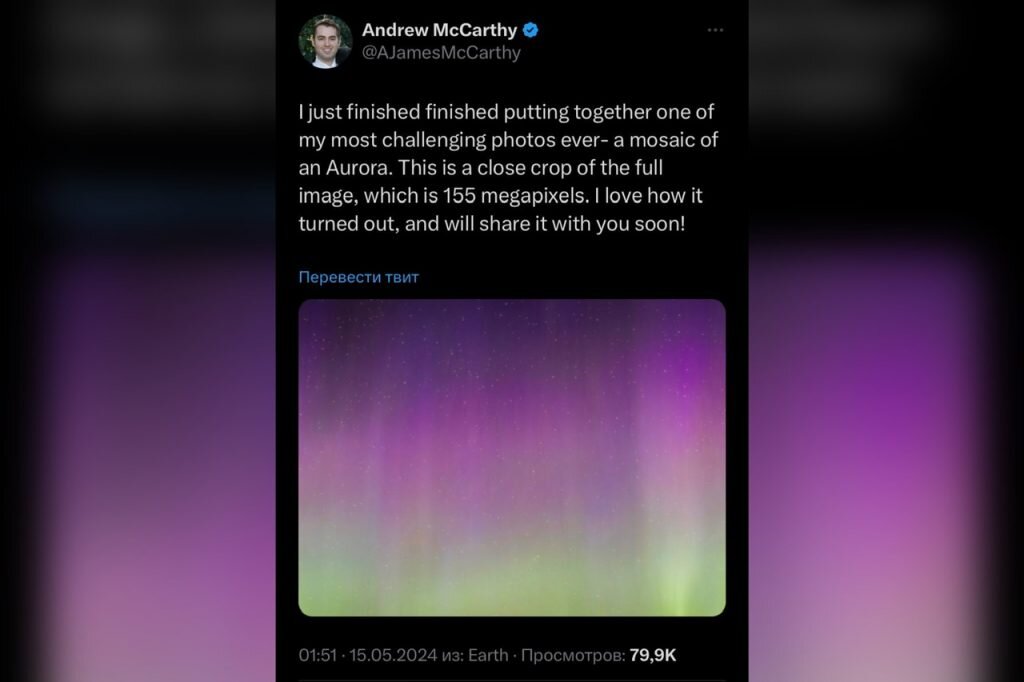
Task: Select the Earth location label
Action: point(488,655)
